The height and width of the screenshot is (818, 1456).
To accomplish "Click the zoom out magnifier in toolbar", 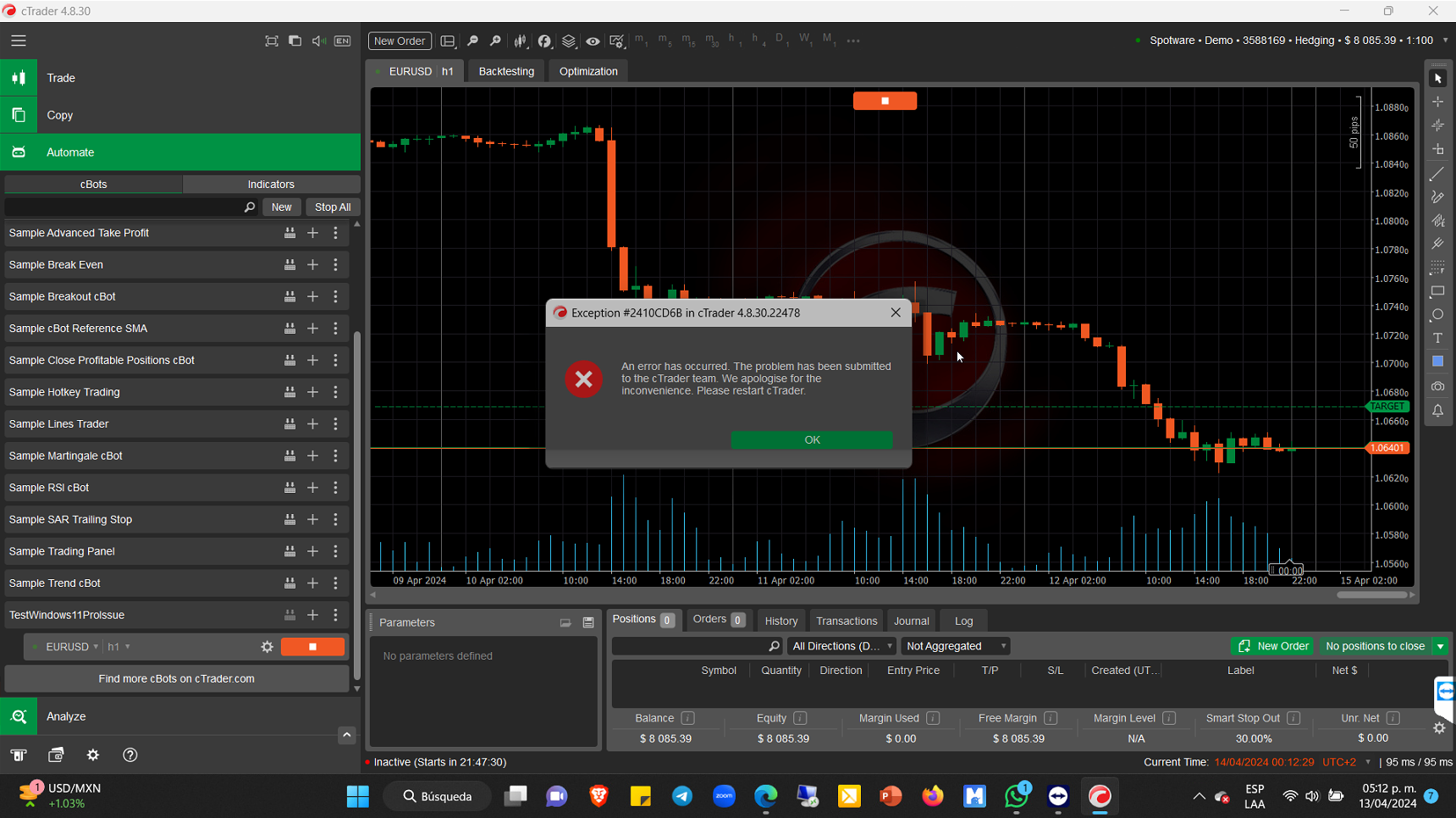I will tap(472, 41).
